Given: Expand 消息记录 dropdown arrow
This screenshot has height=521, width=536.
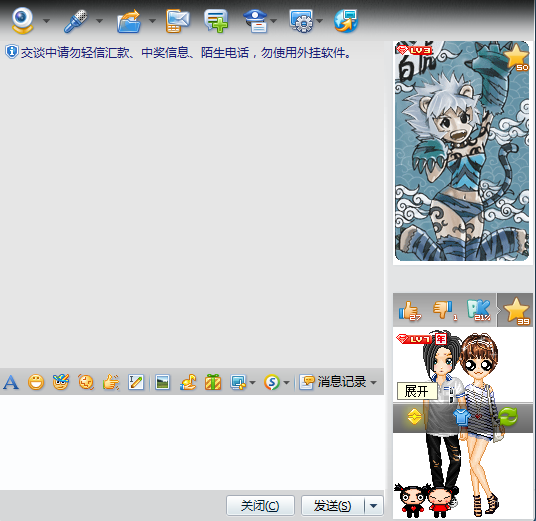Looking at the screenshot, I should [x=373, y=383].
